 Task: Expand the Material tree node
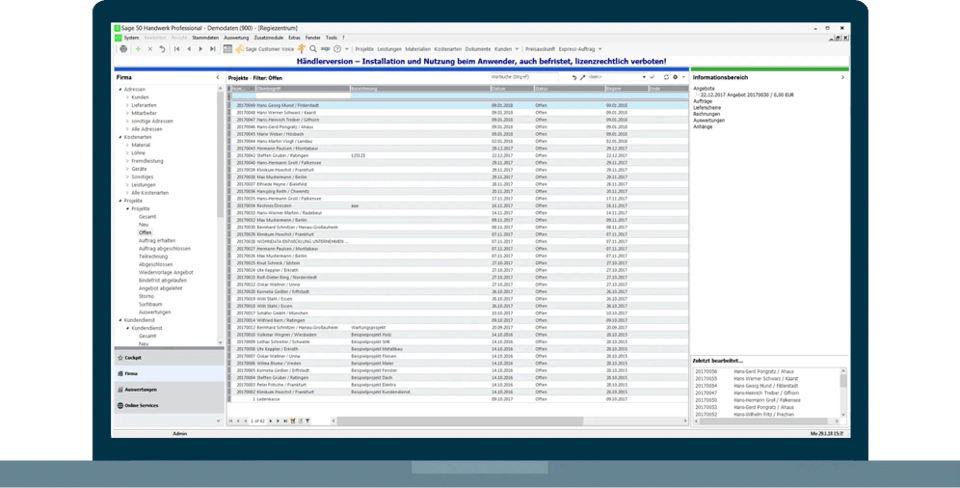[127, 145]
